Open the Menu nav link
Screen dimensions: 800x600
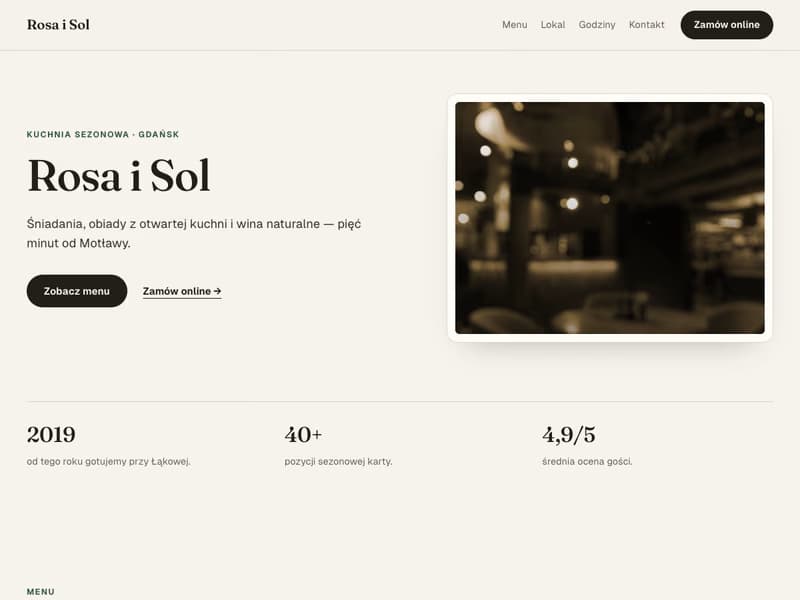(x=514, y=24)
